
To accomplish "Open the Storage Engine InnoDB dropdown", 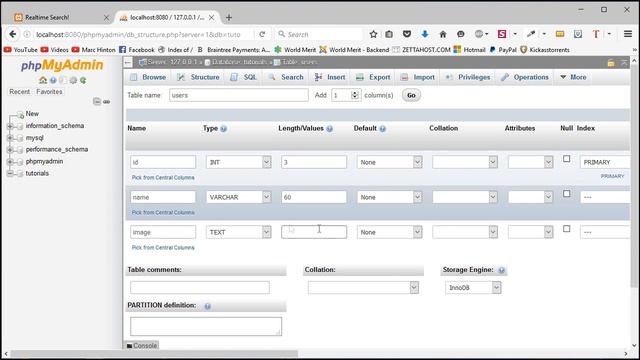I will click(x=473, y=288).
